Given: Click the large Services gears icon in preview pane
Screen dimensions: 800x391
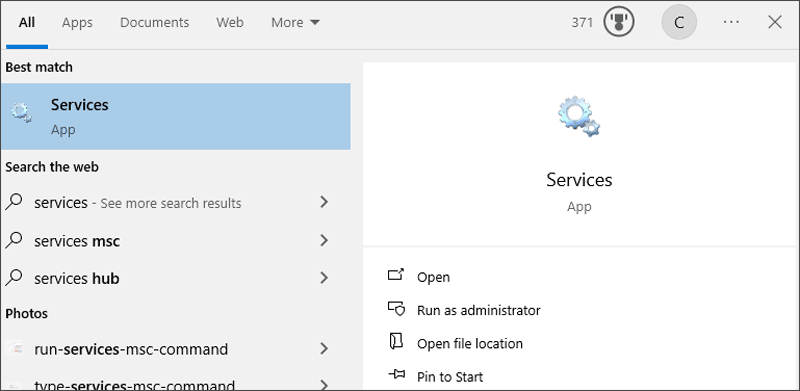Looking at the screenshot, I should [579, 116].
